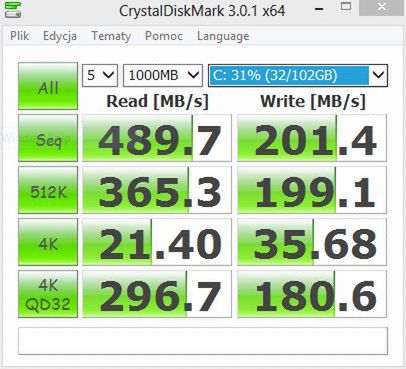Click the Seq write result 201.4
406x369 pixels.
[312, 138]
